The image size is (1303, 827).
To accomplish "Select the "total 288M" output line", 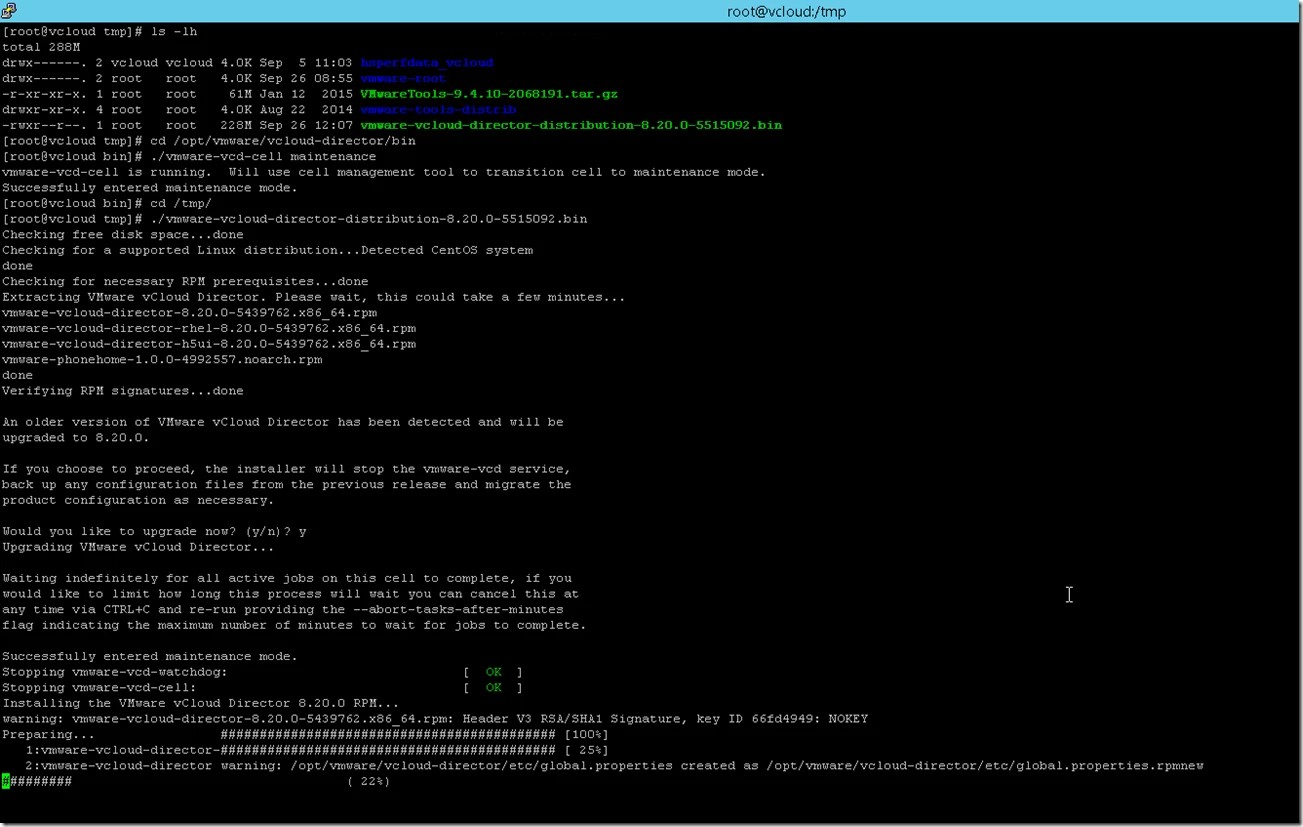I will click(x=41, y=47).
